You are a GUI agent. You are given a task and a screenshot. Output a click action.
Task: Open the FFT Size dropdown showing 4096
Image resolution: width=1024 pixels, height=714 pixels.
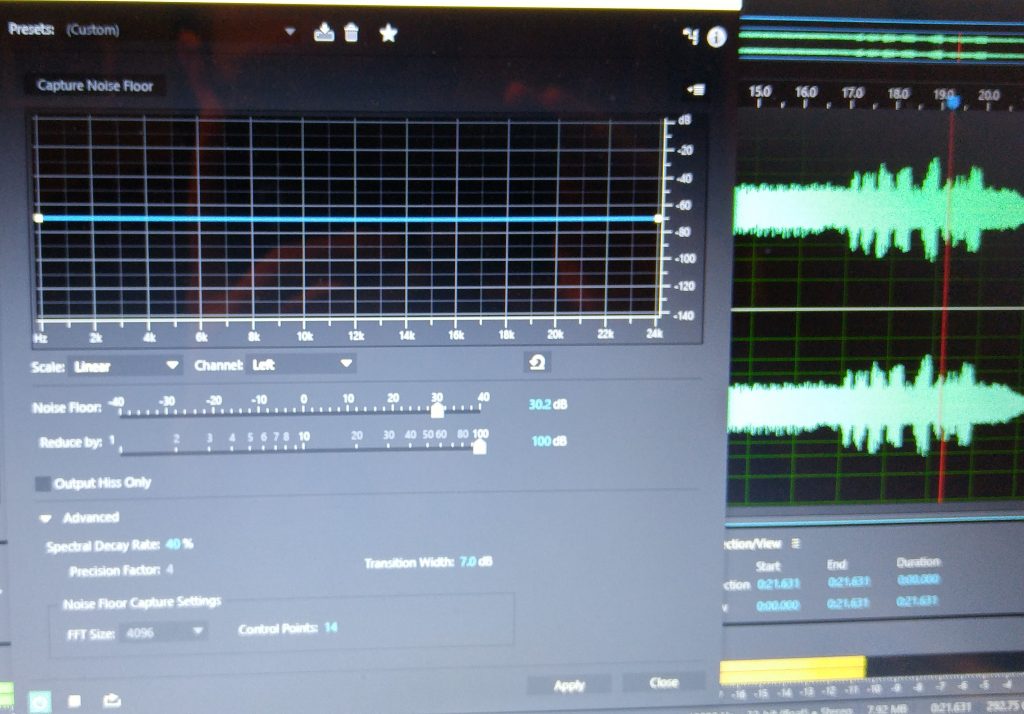163,632
